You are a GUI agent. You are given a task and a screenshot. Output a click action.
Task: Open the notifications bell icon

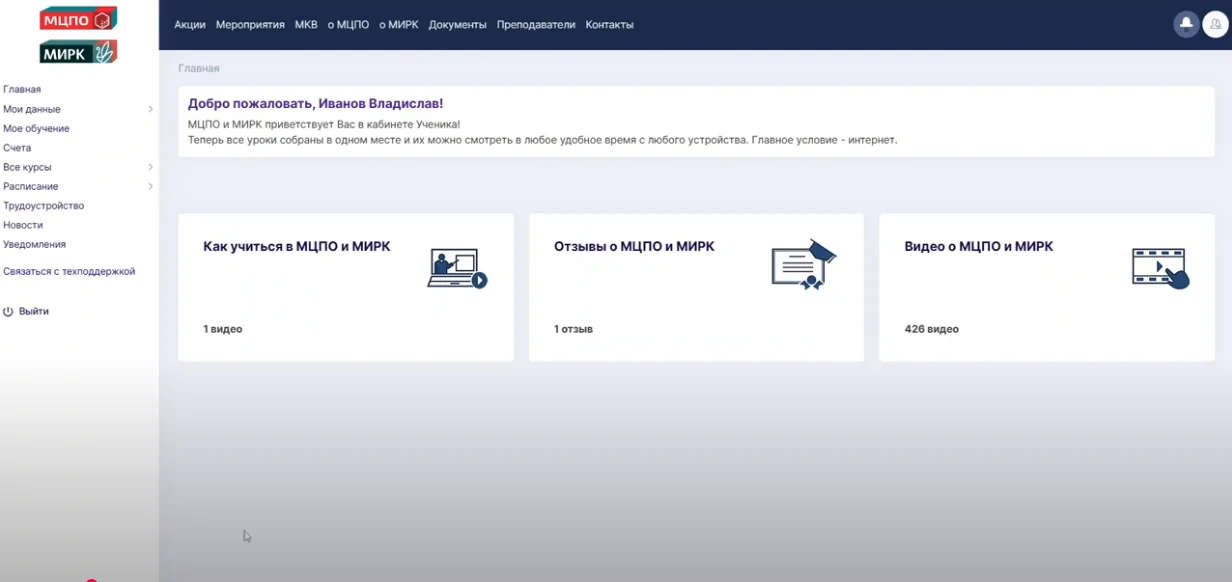(1186, 25)
